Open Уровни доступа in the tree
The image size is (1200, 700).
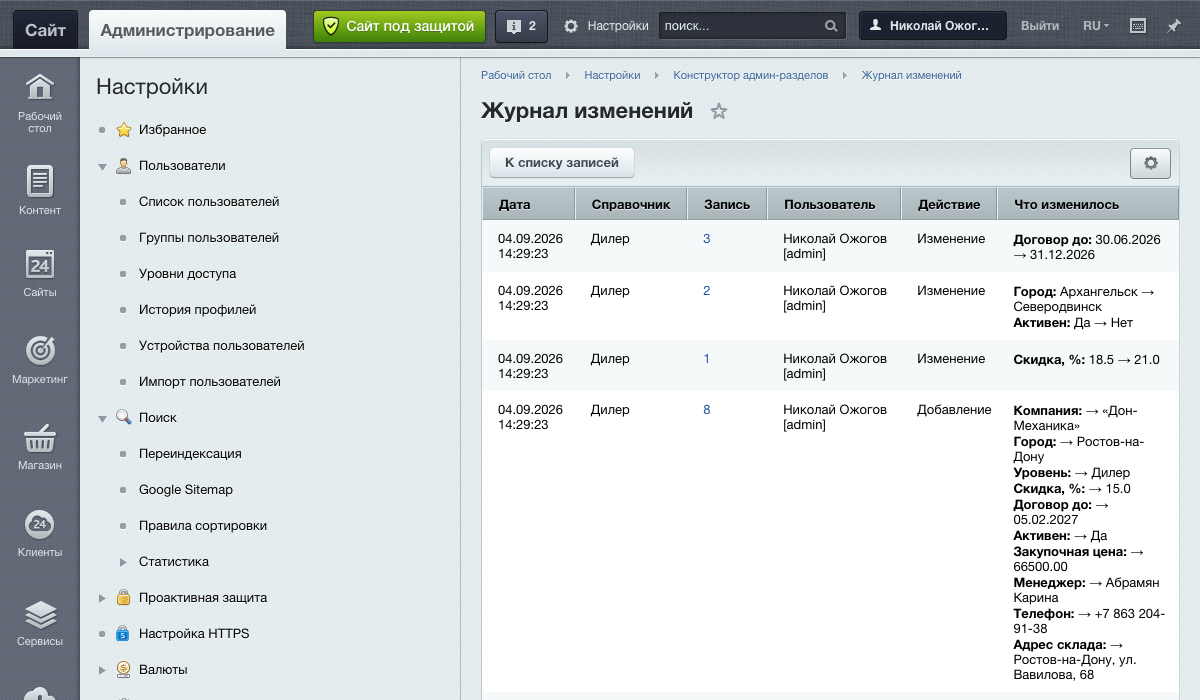point(188,274)
